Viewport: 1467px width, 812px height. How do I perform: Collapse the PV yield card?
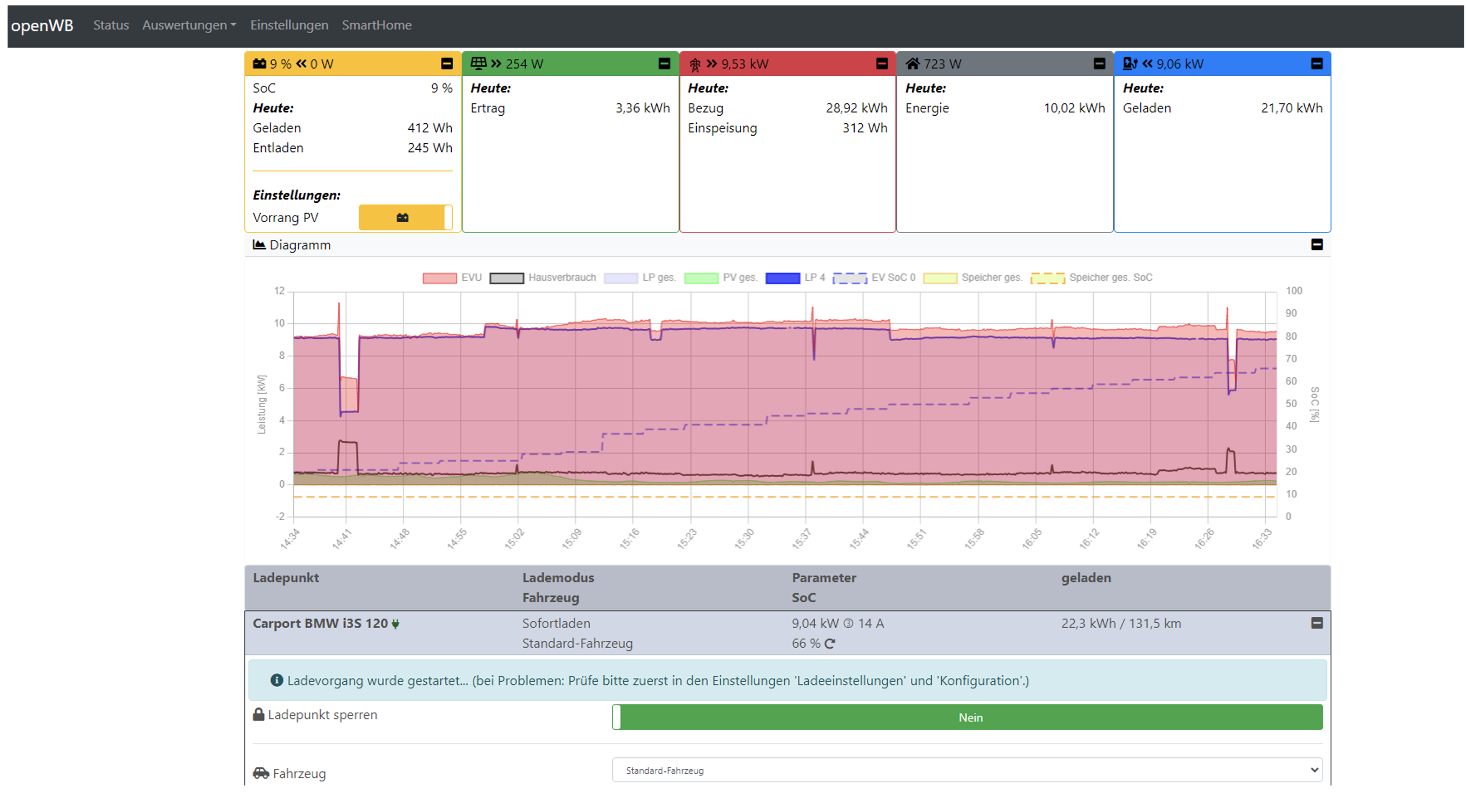[664, 64]
